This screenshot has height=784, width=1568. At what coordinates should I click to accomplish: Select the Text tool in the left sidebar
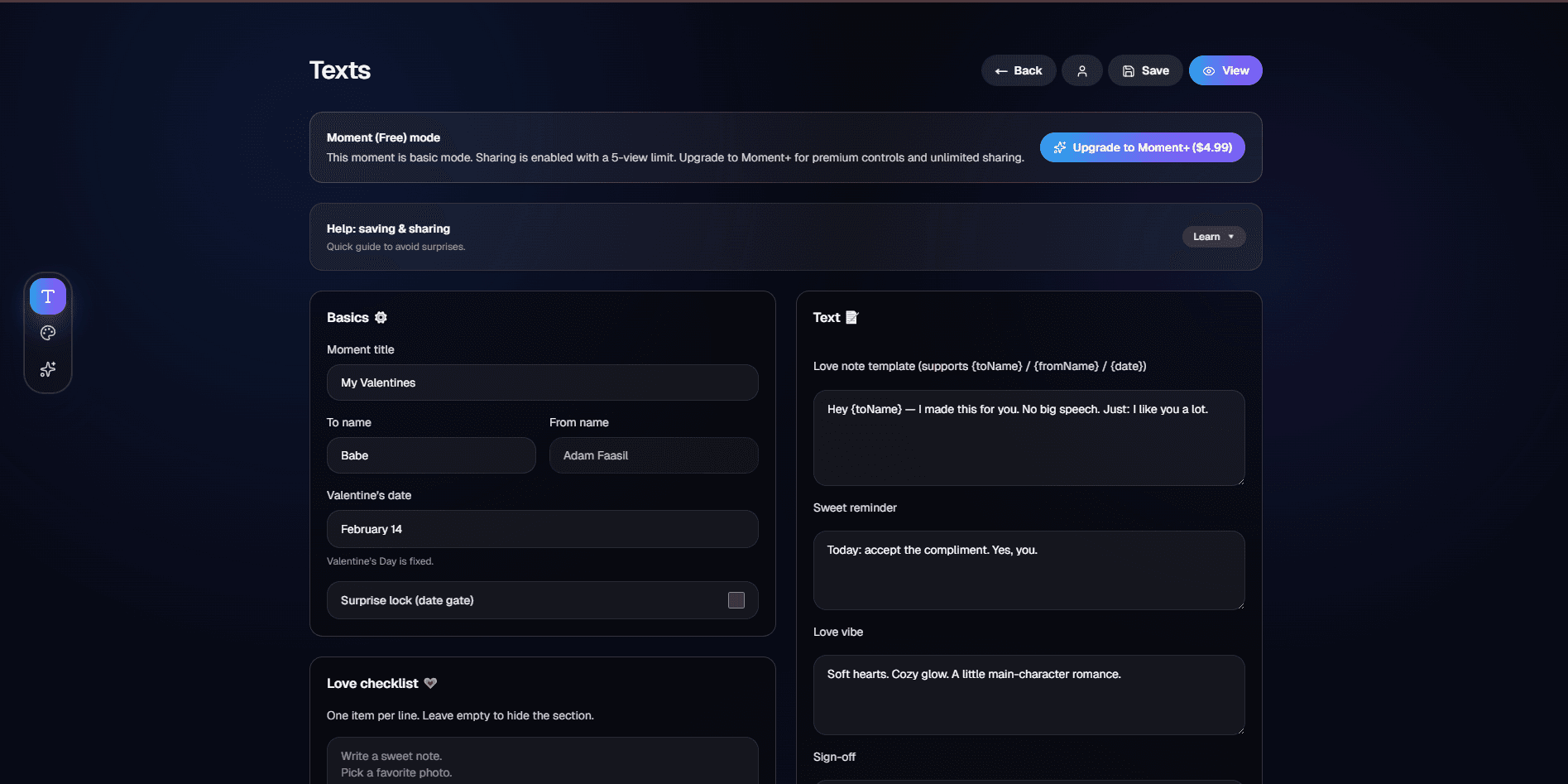(47, 296)
